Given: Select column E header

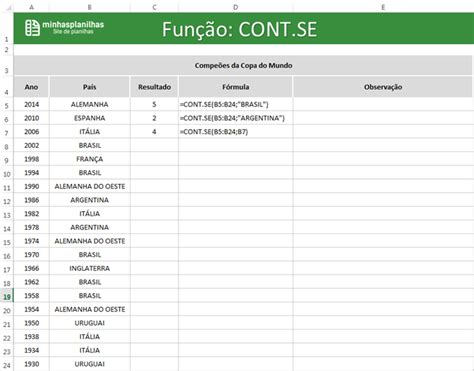Looking at the screenshot, I should tap(383, 7).
